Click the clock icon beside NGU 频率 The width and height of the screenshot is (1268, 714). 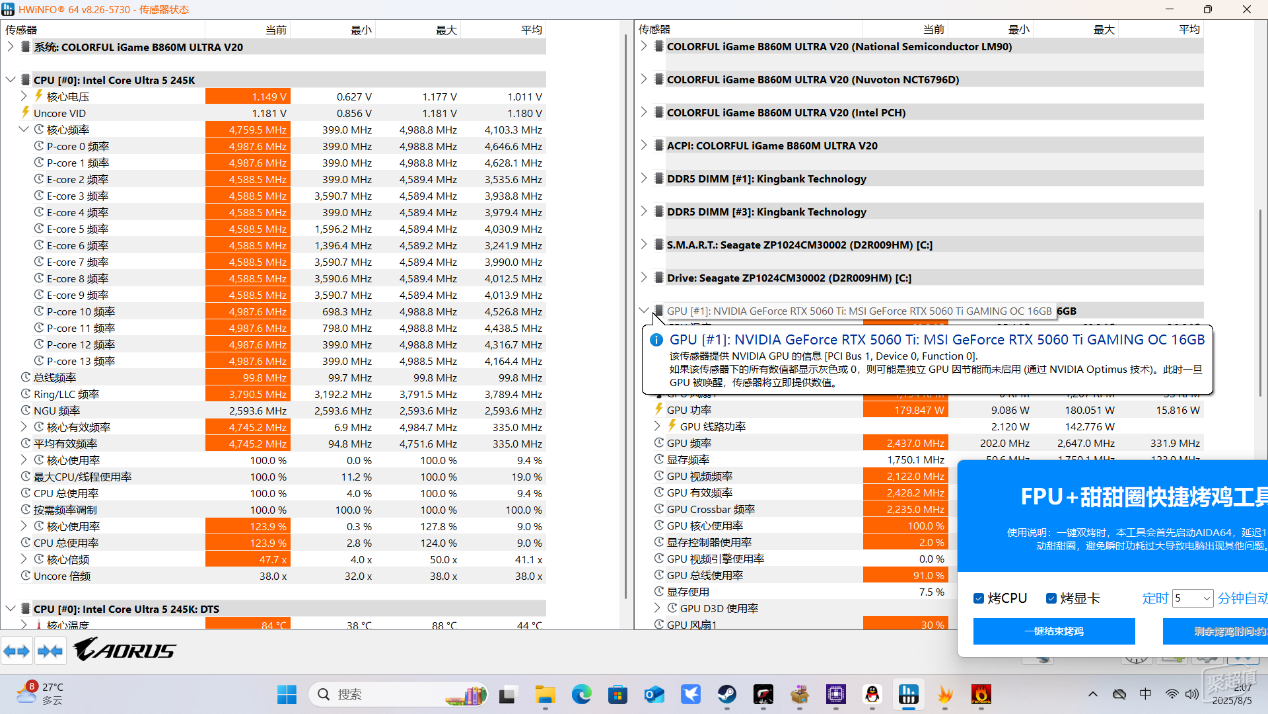[25, 411]
